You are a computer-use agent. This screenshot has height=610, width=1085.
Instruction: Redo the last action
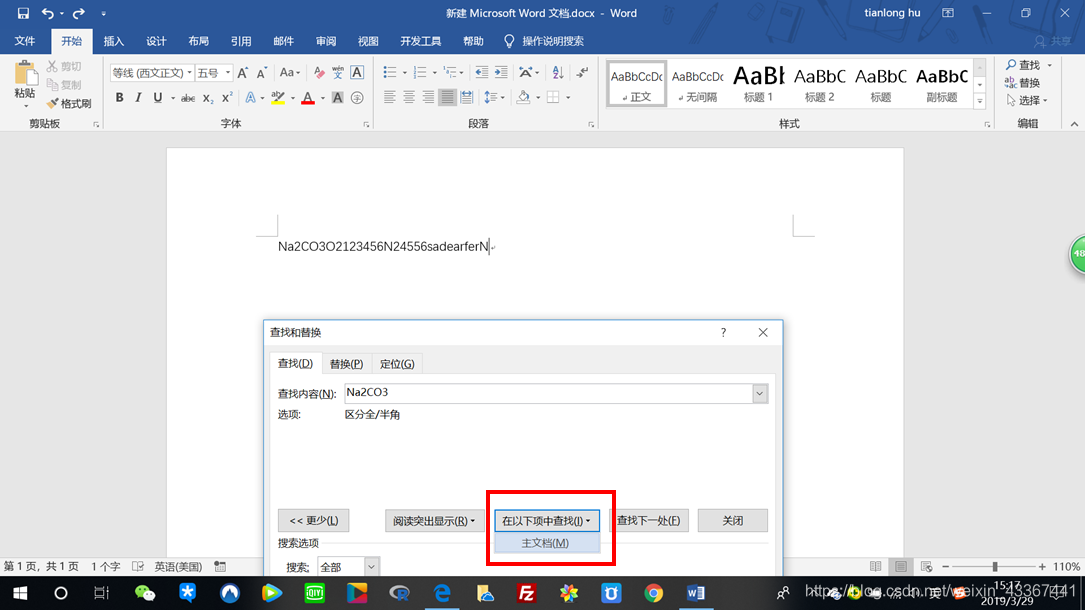(x=79, y=13)
